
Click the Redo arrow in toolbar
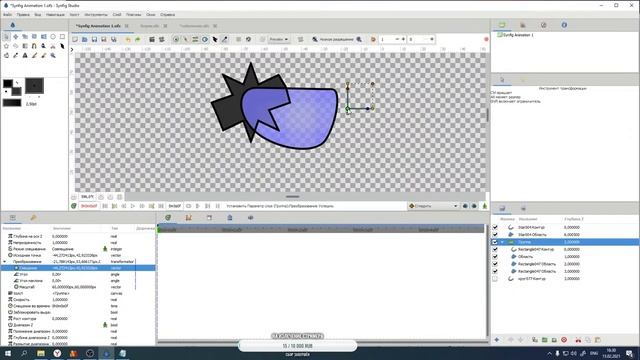click(x=138, y=40)
